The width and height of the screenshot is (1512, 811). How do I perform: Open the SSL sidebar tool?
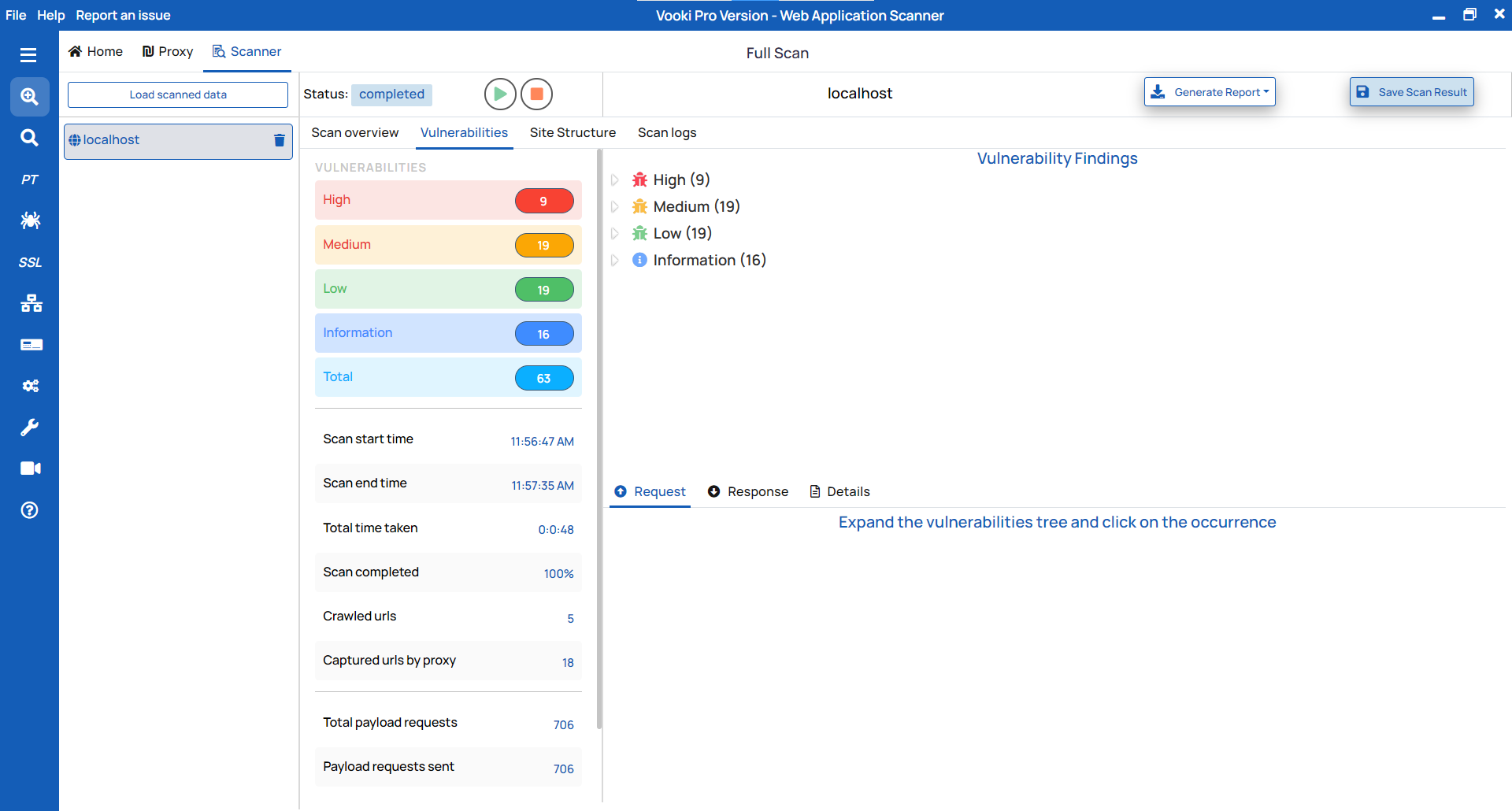(x=30, y=262)
